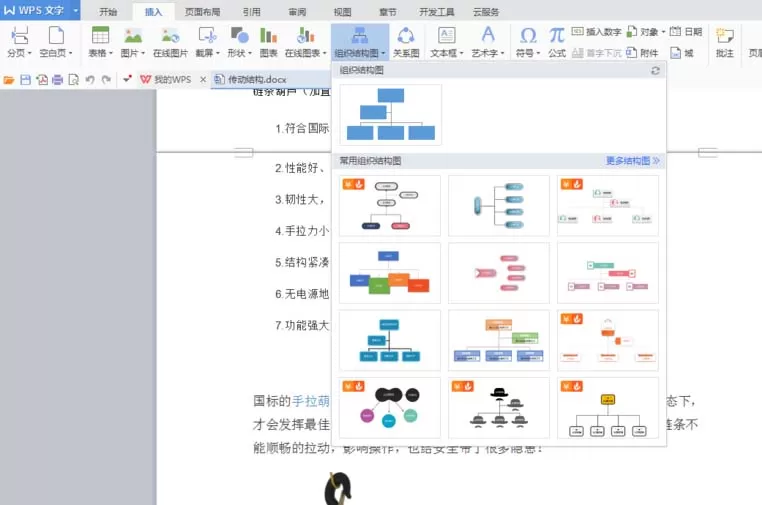762x505 pixels.
Task: Expand the 文本框 dropdown arrow
Action: [x=461, y=53]
